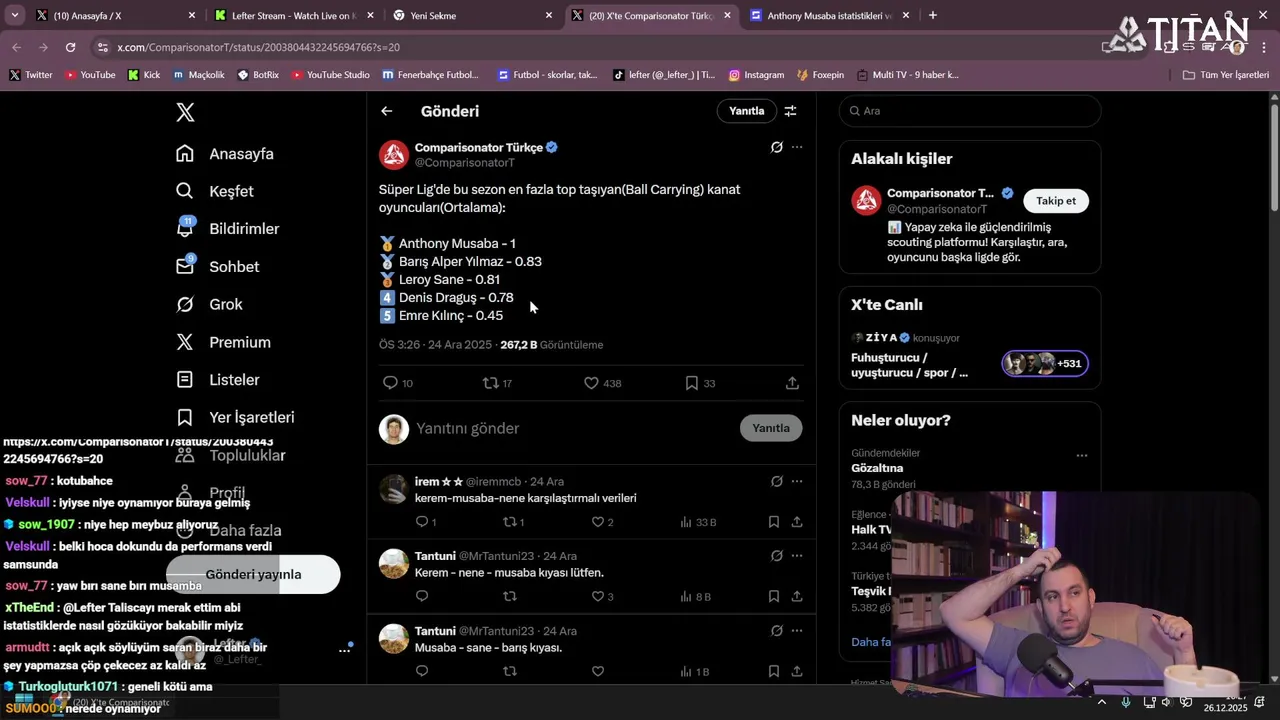The height and width of the screenshot is (720, 1280).
Task: Open Instagram bookmark
Action: point(756,75)
